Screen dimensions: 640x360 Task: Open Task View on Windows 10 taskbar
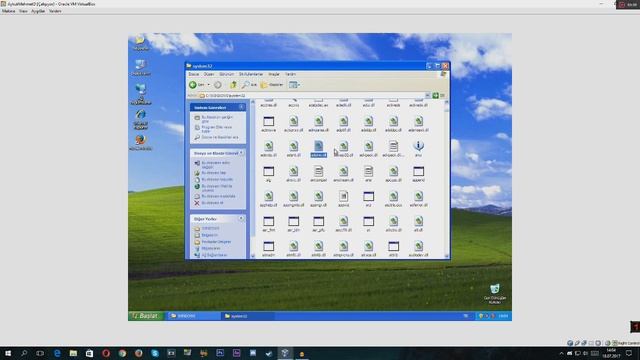[x=40, y=353]
